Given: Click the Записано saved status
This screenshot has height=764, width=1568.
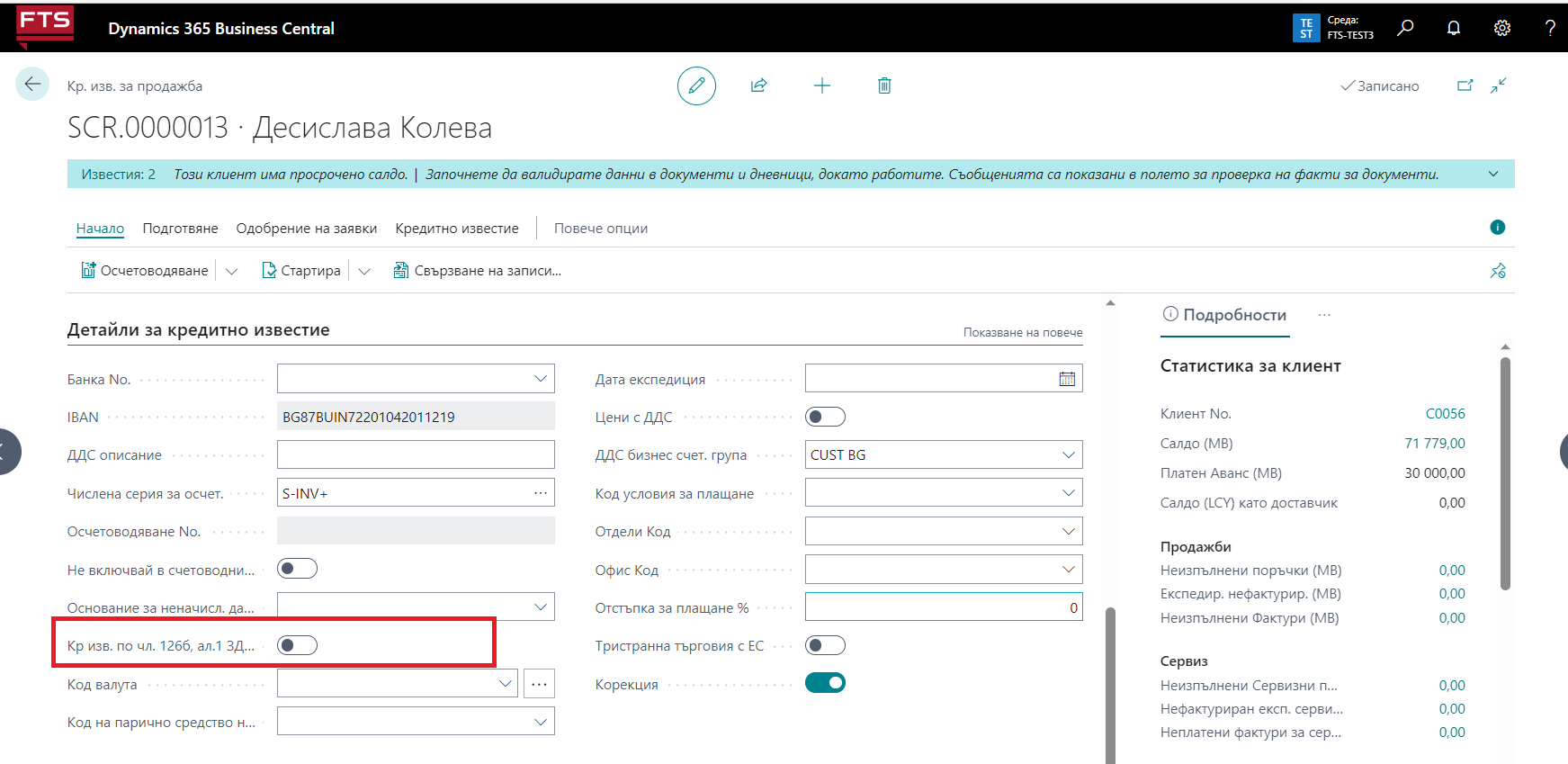Looking at the screenshot, I should point(1380,86).
